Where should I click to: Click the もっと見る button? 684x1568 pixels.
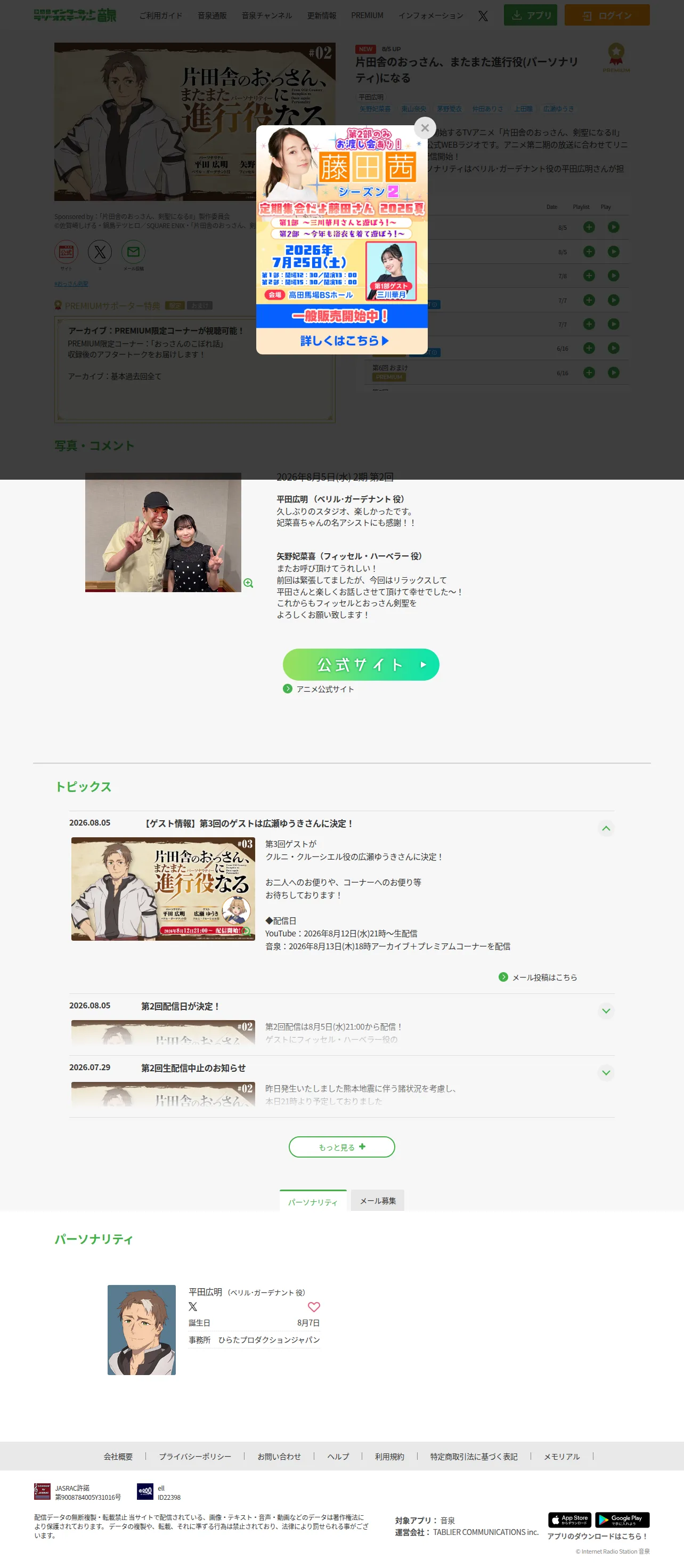[341, 1147]
